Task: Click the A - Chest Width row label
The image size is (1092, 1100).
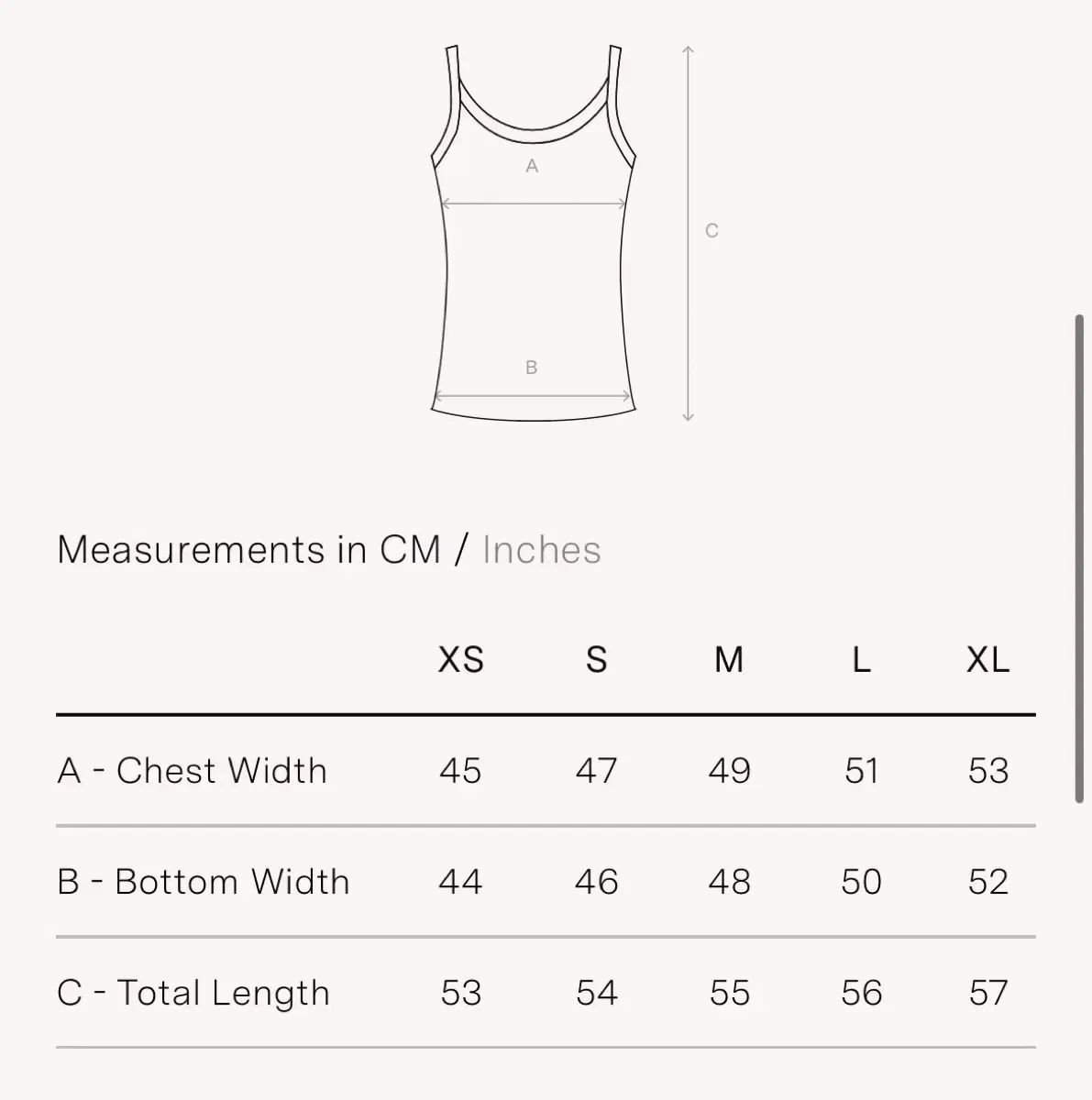Action: (x=192, y=771)
